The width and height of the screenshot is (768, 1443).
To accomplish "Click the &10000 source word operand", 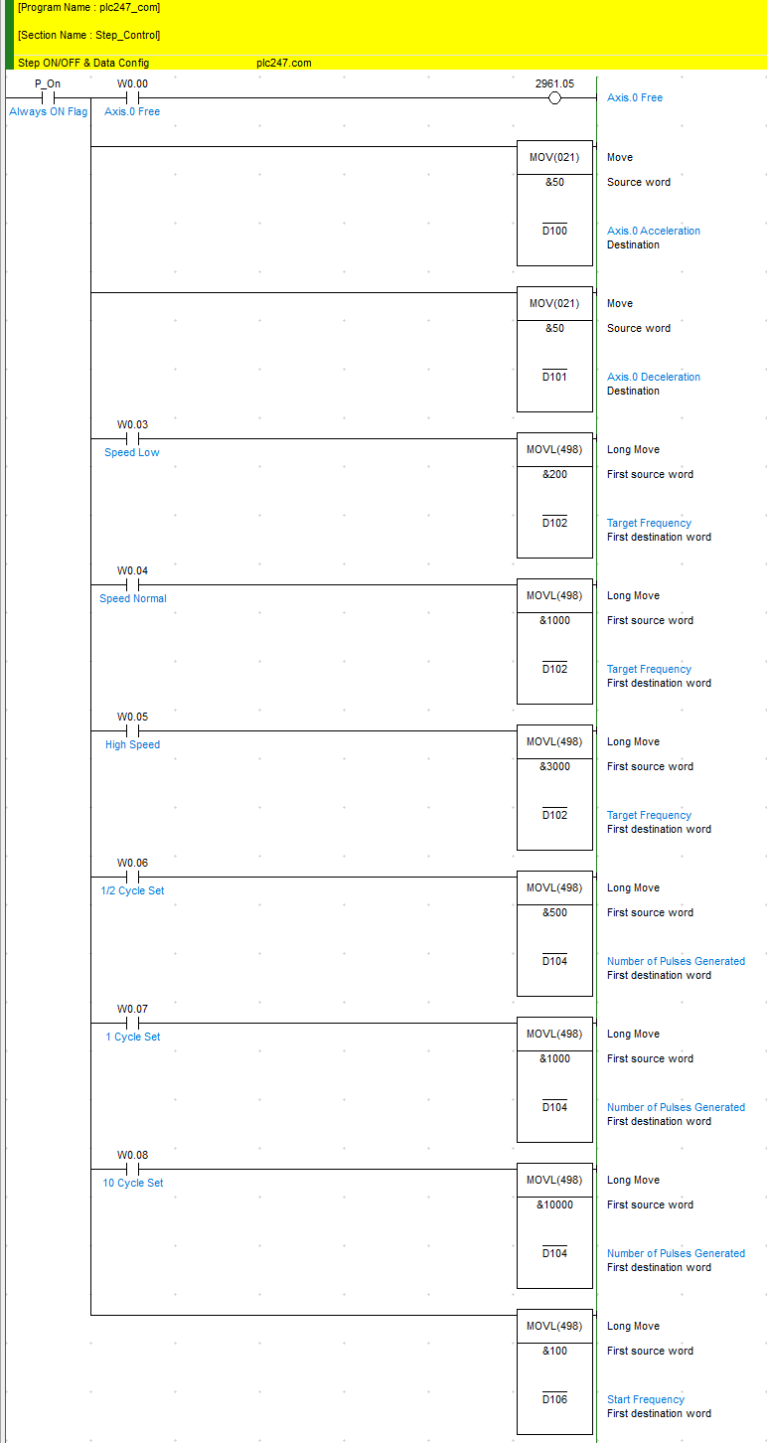I will [554, 1204].
